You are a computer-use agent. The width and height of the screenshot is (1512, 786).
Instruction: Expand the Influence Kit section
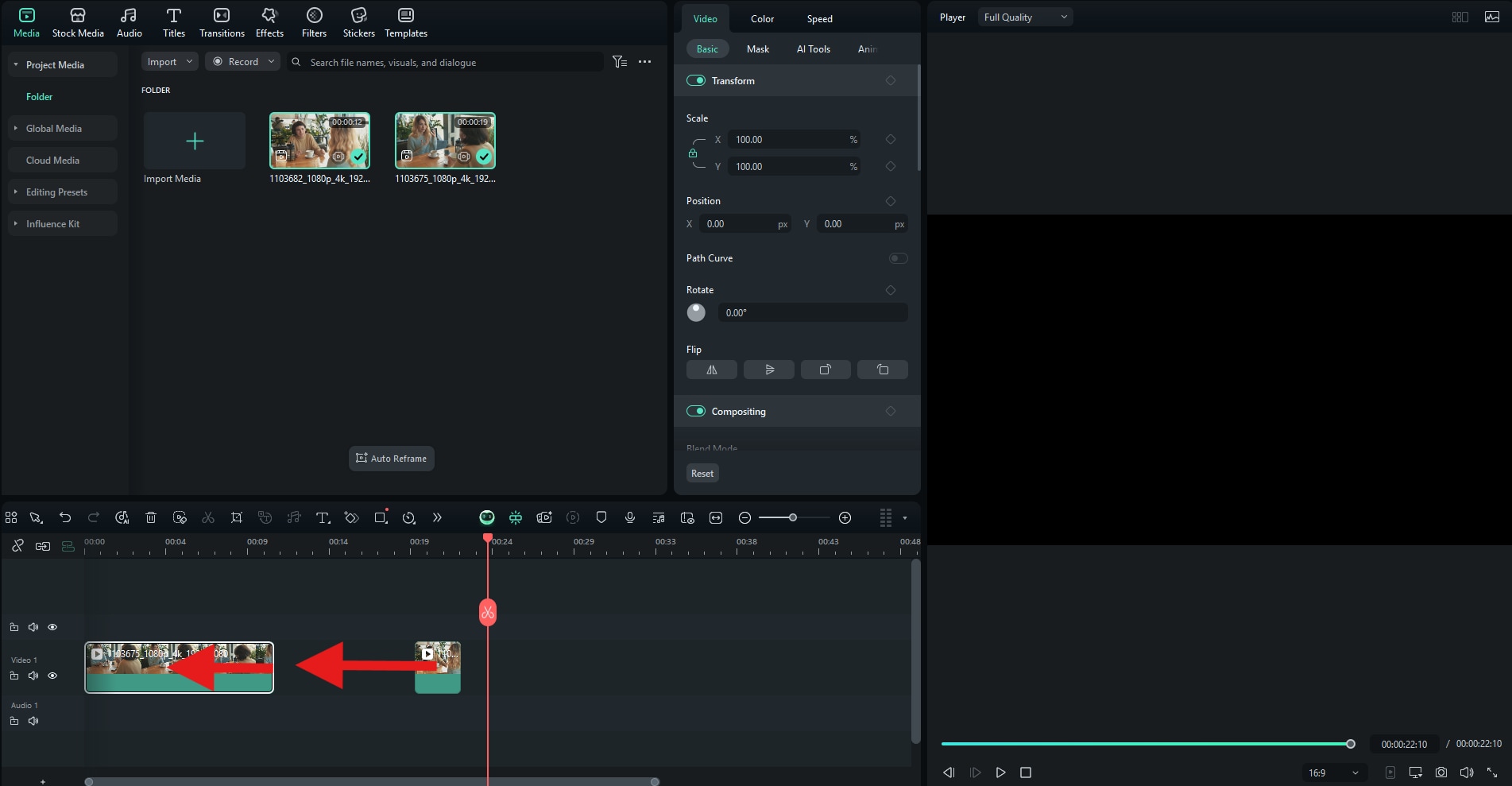click(x=16, y=223)
